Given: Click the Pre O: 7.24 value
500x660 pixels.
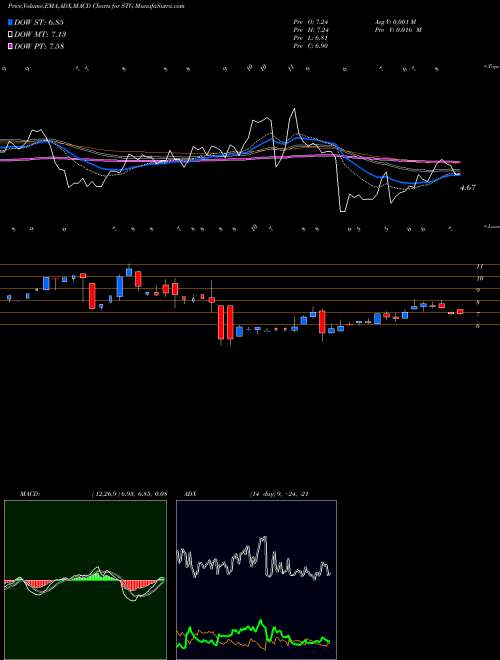Looking at the screenshot, I should (x=311, y=22).
